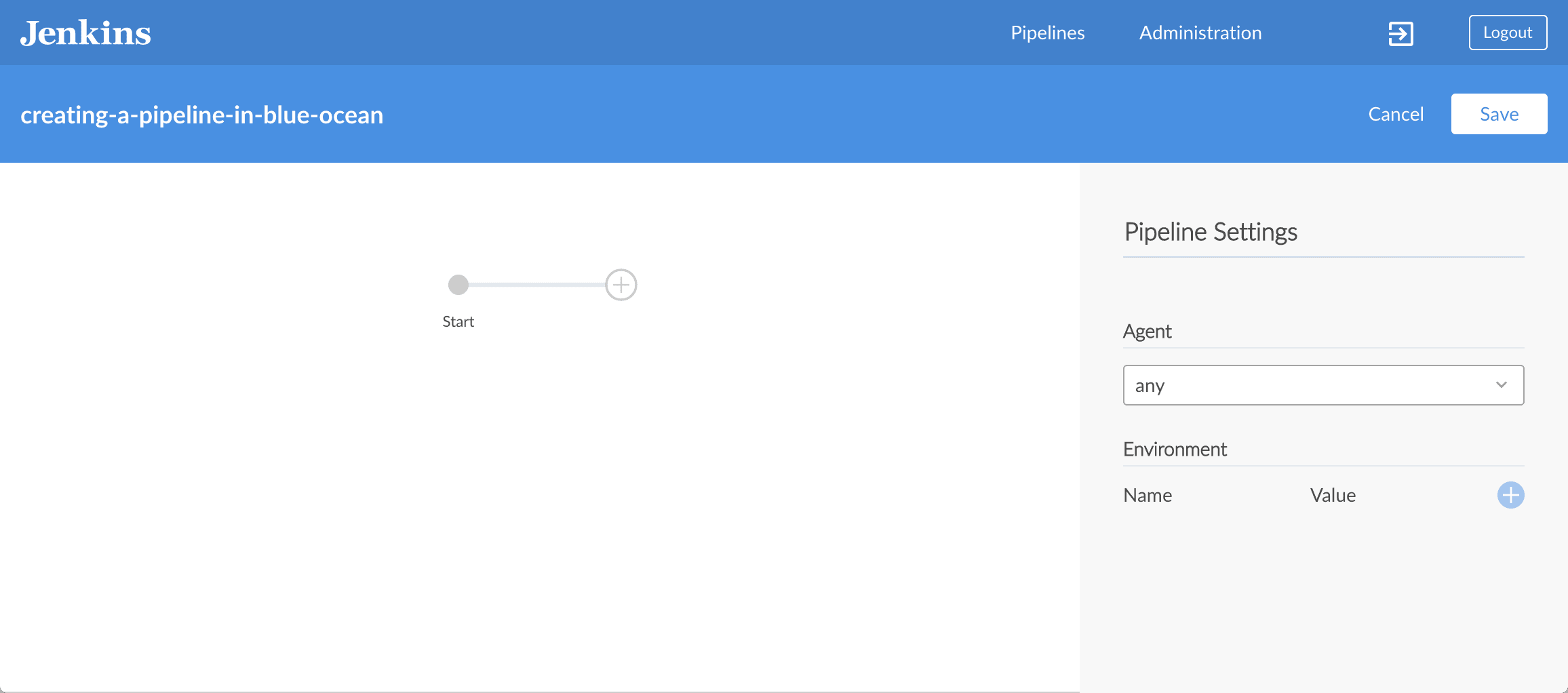Open the Administration menu
1568x693 pixels.
pos(1200,32)
